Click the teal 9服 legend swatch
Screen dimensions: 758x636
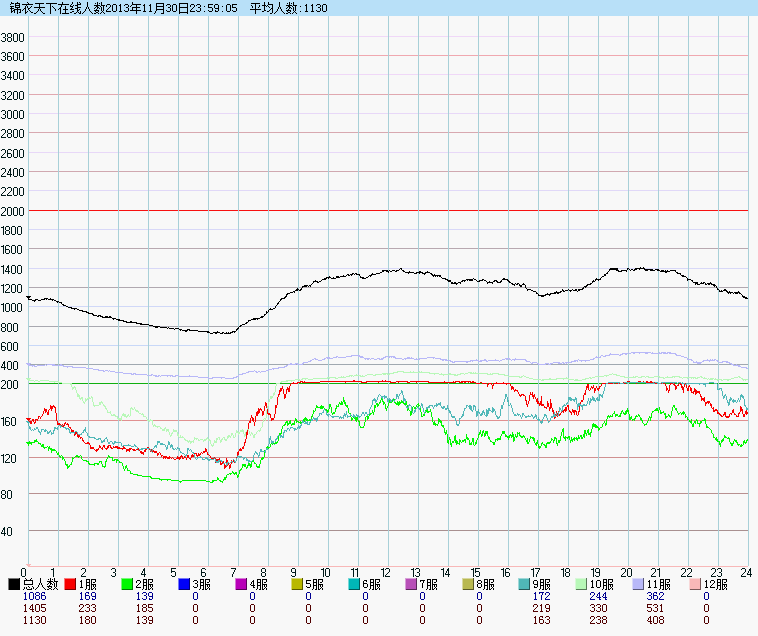[525, 584]
